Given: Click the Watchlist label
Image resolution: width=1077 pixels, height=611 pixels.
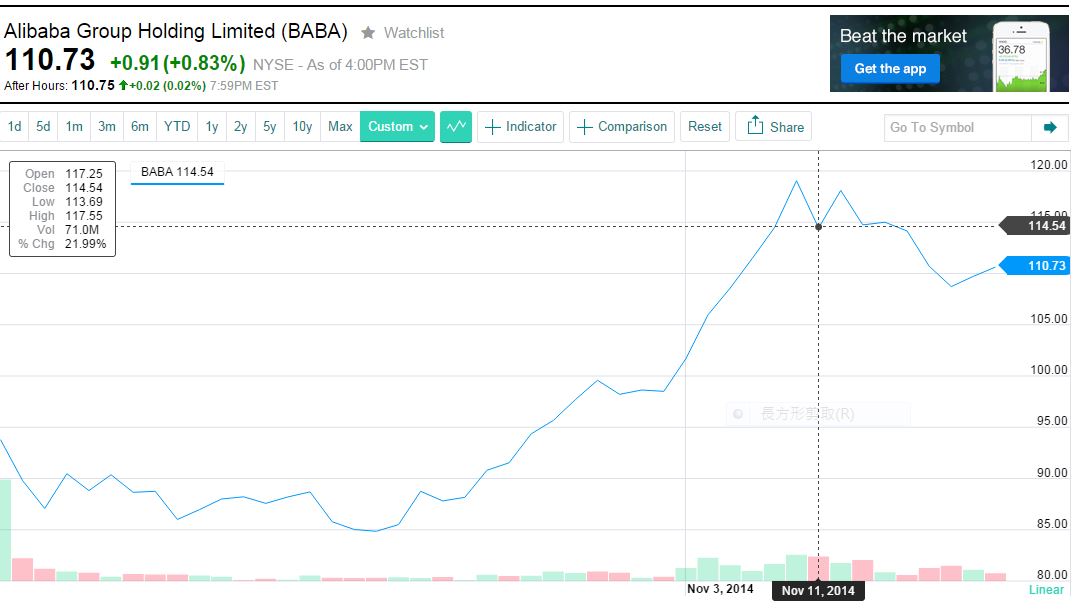Looking at the screenshot, I should coord(414,32).
